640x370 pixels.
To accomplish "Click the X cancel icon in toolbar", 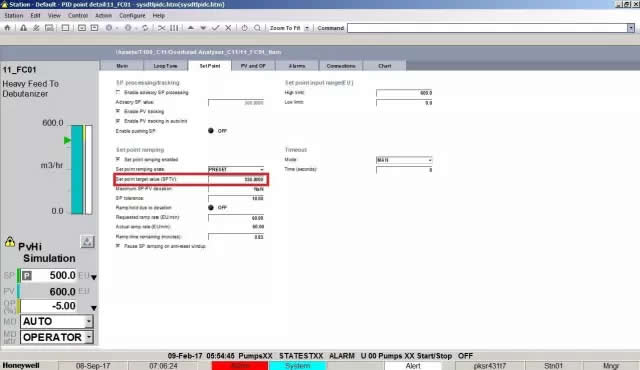I will tap(228, 28).
